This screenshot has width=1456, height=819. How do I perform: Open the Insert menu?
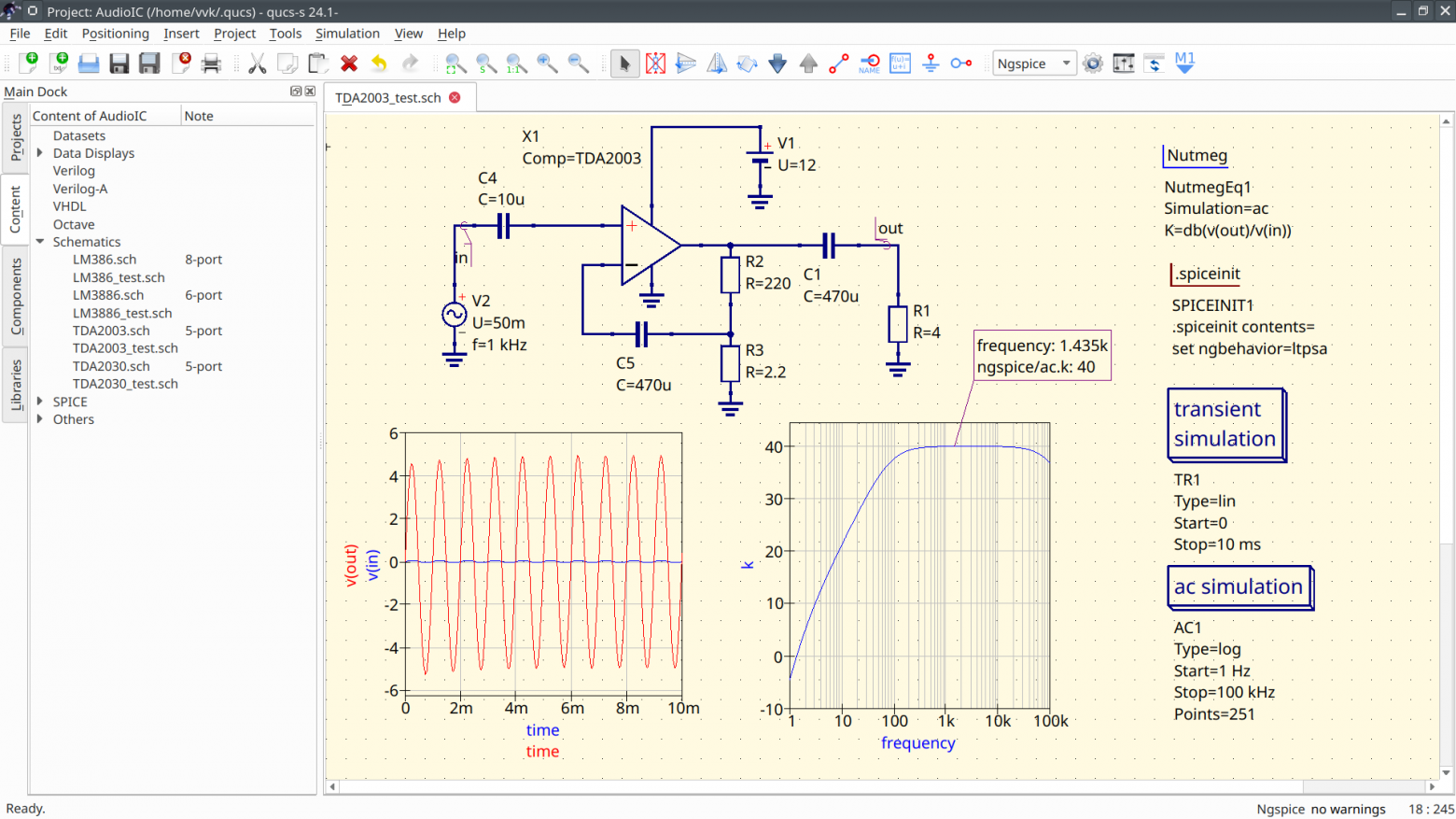tap(181, 34)
